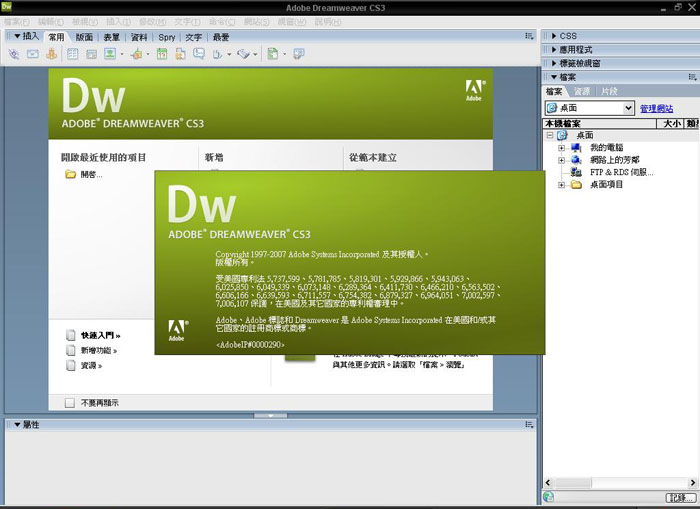Open the Head icon dropdown arrow
Viewport: 700px width, 509px height.
[229, 54]
